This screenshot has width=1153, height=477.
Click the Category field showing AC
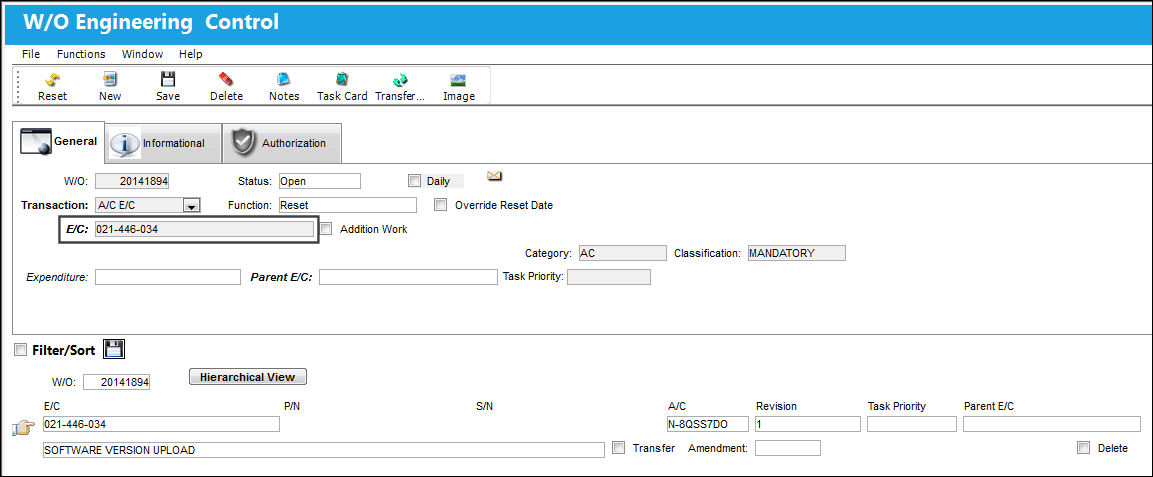point(622,253)
